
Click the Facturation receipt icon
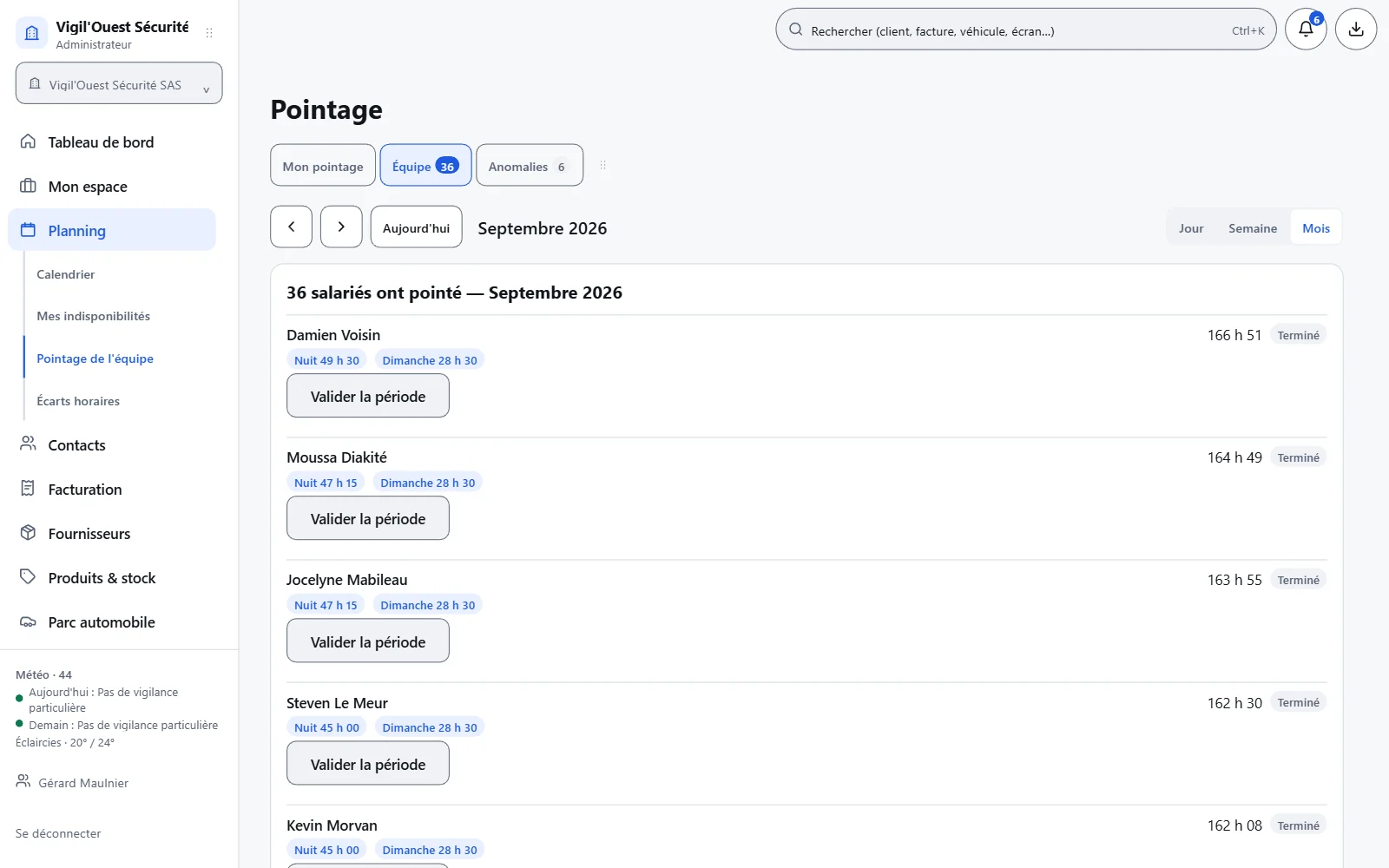point(29,489)
